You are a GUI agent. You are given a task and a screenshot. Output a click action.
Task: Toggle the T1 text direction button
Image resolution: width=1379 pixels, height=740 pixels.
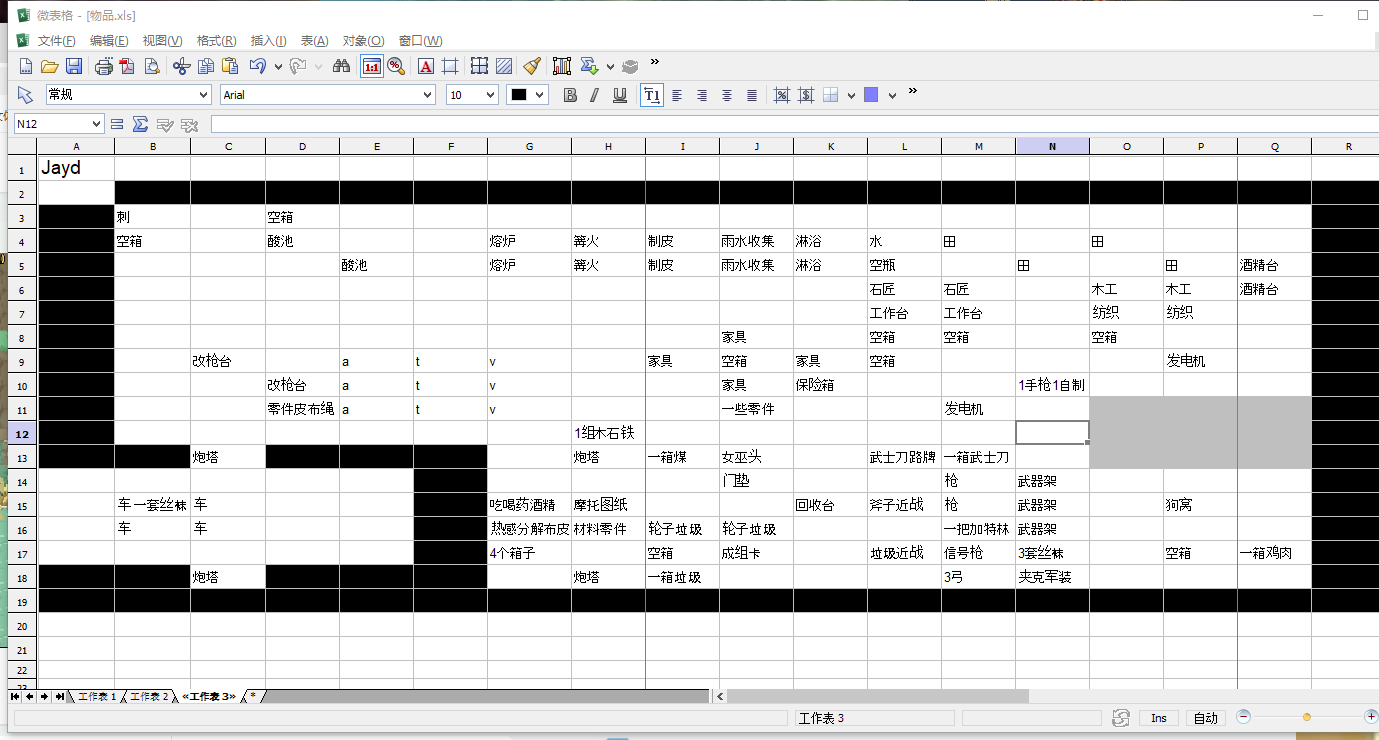coord(651,95)
